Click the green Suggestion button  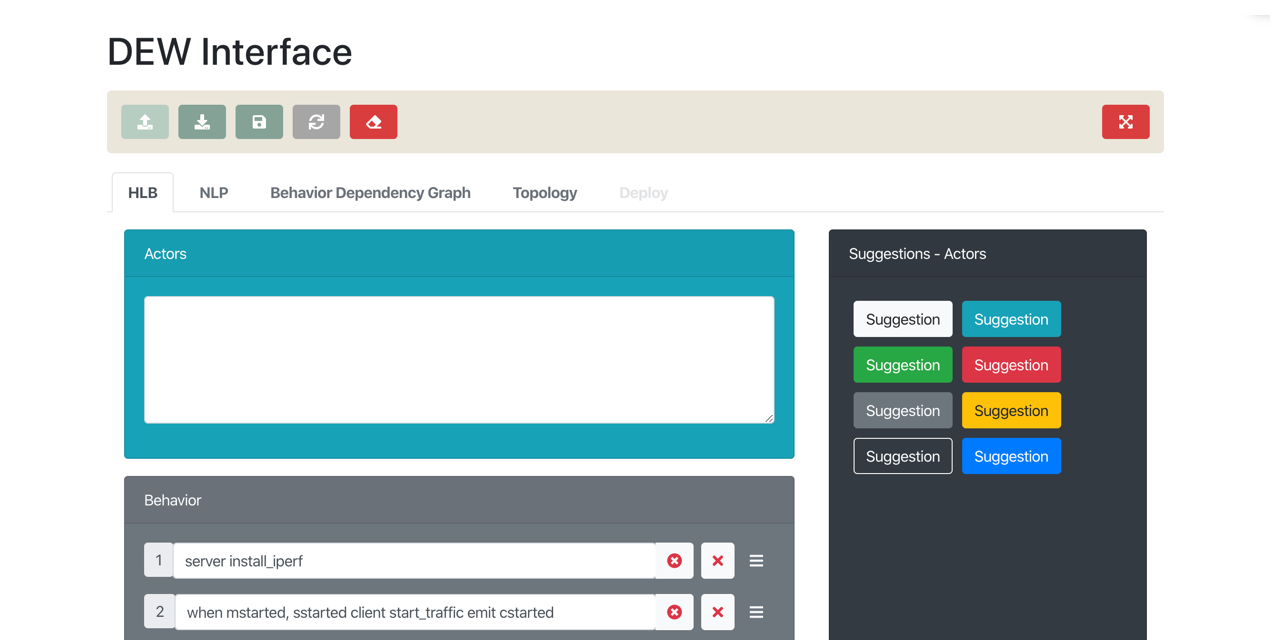(x=903, y=365)
